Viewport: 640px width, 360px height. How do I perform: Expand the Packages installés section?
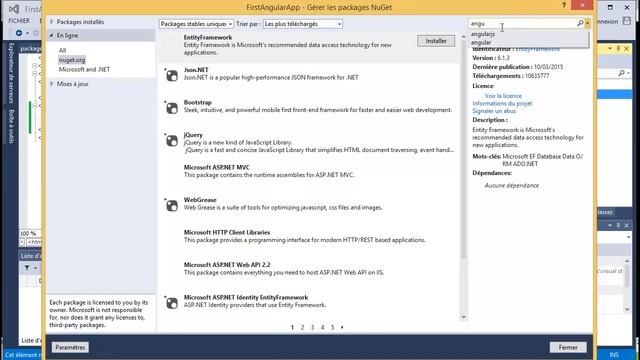pyautogui.click(x=52, y=22)
